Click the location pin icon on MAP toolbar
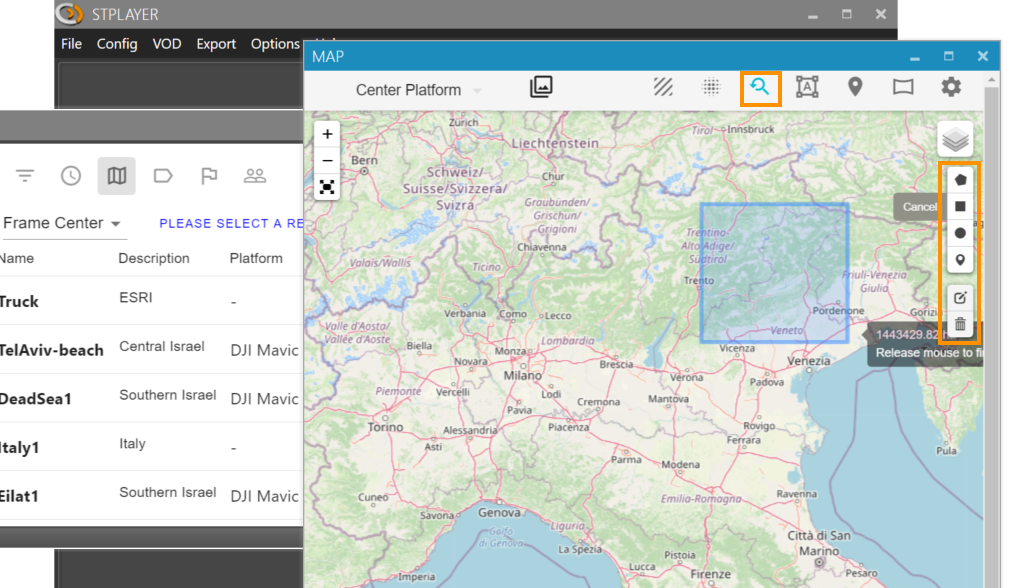The width and height of the screenshot is (1020, 588). [x=855, y=87]
